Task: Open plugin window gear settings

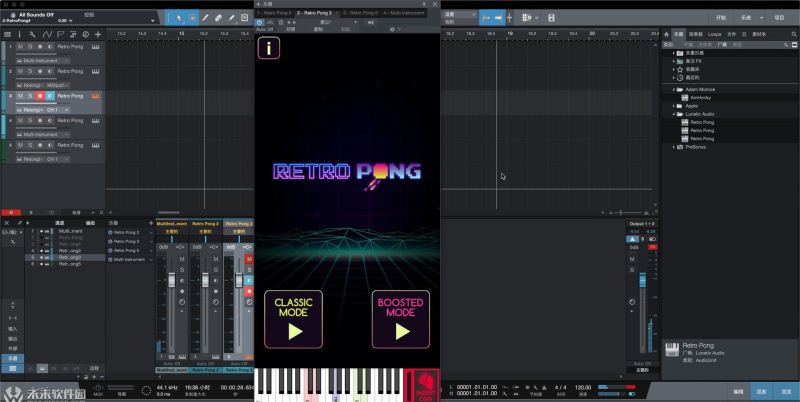Action: [x=392, y=30]
